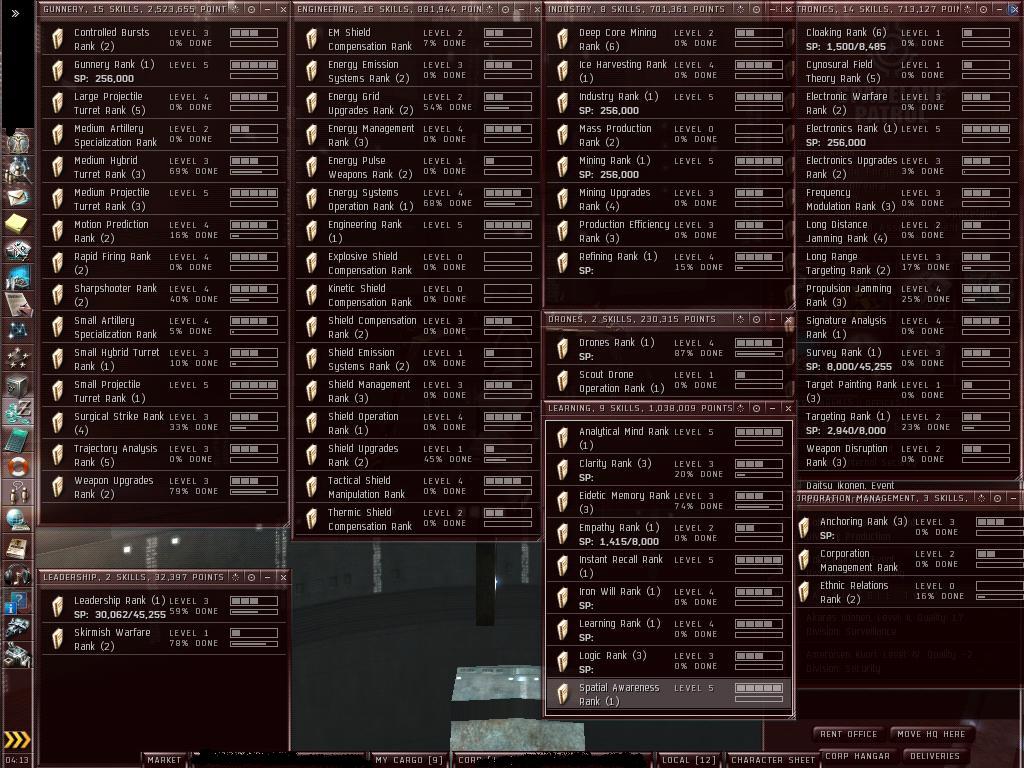Open People & Places icon in sidebar
Viewport: 1024px width, 768px height.
click(x=18, y=169)
